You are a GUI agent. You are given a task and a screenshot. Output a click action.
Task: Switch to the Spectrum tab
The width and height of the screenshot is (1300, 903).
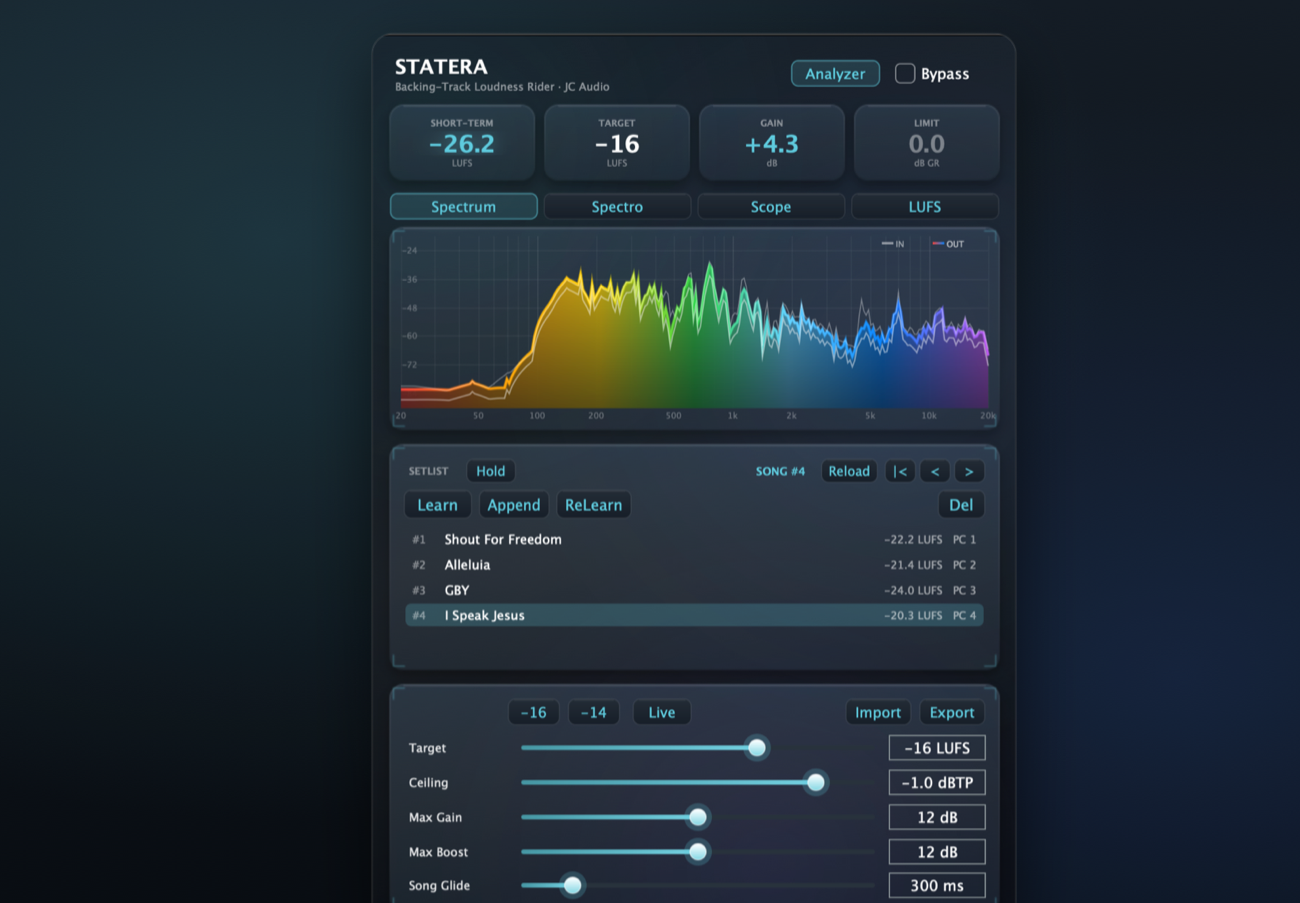463,207
